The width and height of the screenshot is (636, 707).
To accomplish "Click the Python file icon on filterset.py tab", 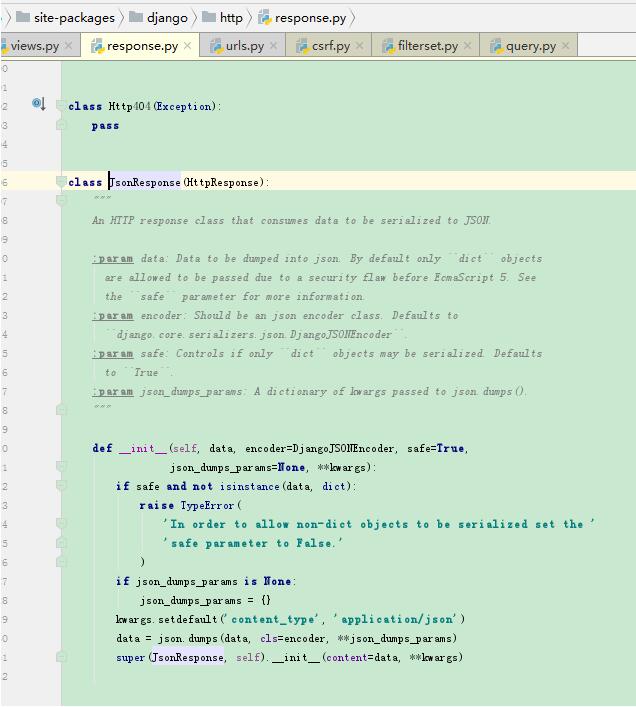I will [388, 46].
